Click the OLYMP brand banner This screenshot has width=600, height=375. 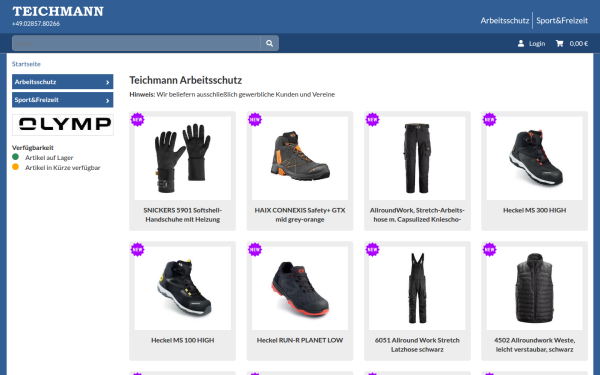[63, 125]
